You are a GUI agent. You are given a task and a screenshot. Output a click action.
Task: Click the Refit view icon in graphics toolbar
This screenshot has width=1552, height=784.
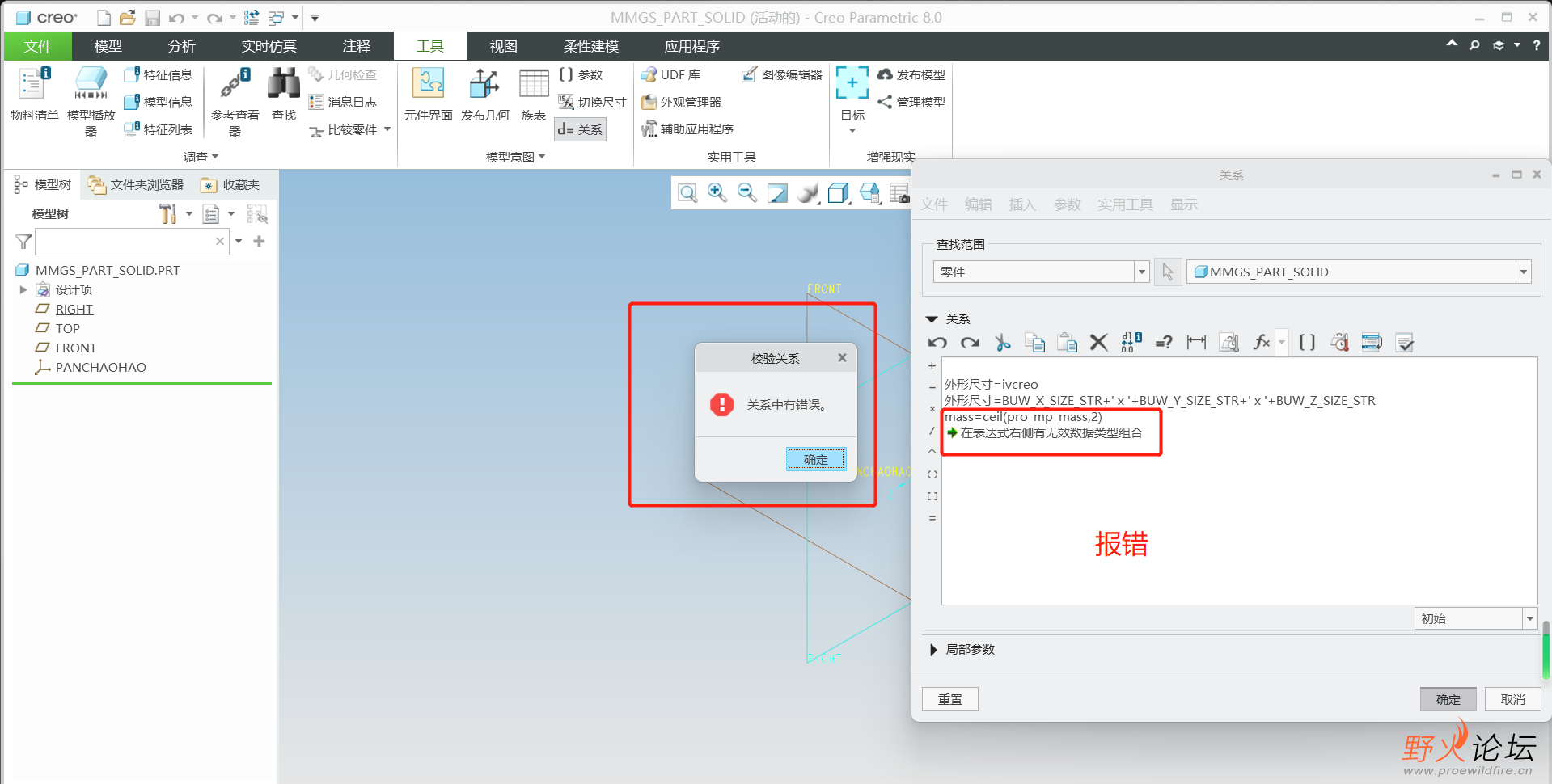687,192
